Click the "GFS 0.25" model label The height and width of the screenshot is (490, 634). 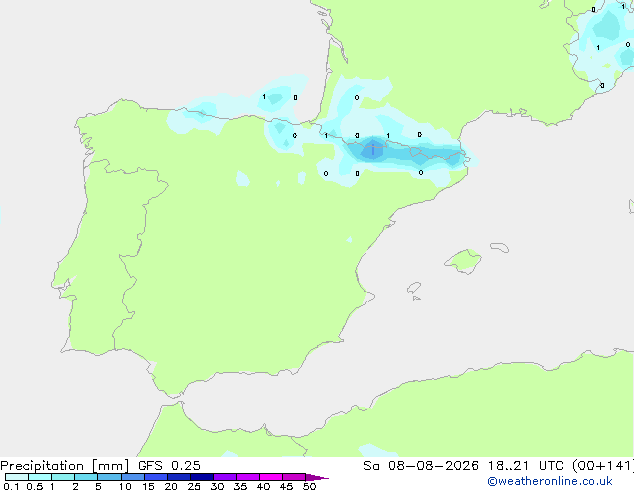[169, 466]
